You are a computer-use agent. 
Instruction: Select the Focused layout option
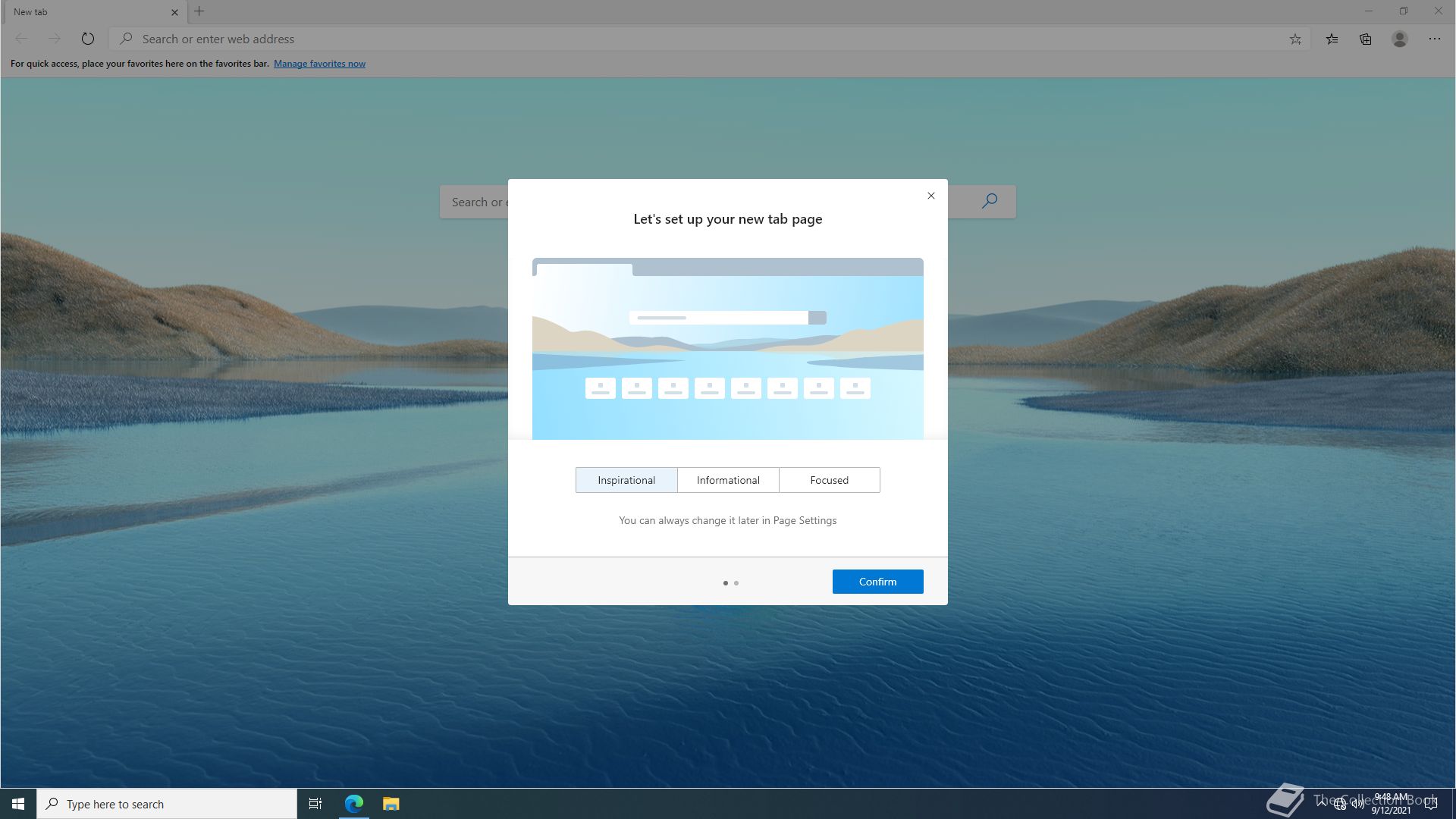[830, 480]
